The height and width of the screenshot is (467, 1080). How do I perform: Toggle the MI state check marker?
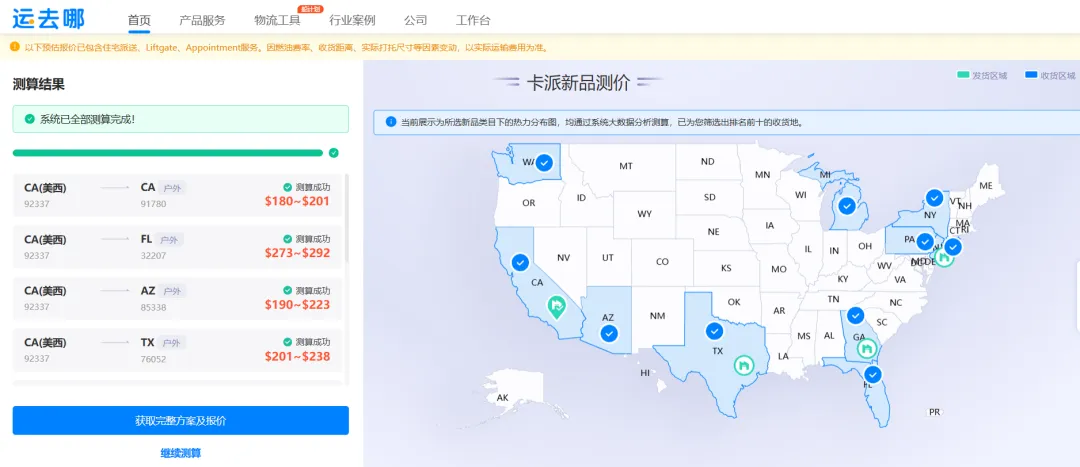coord(847,206)
